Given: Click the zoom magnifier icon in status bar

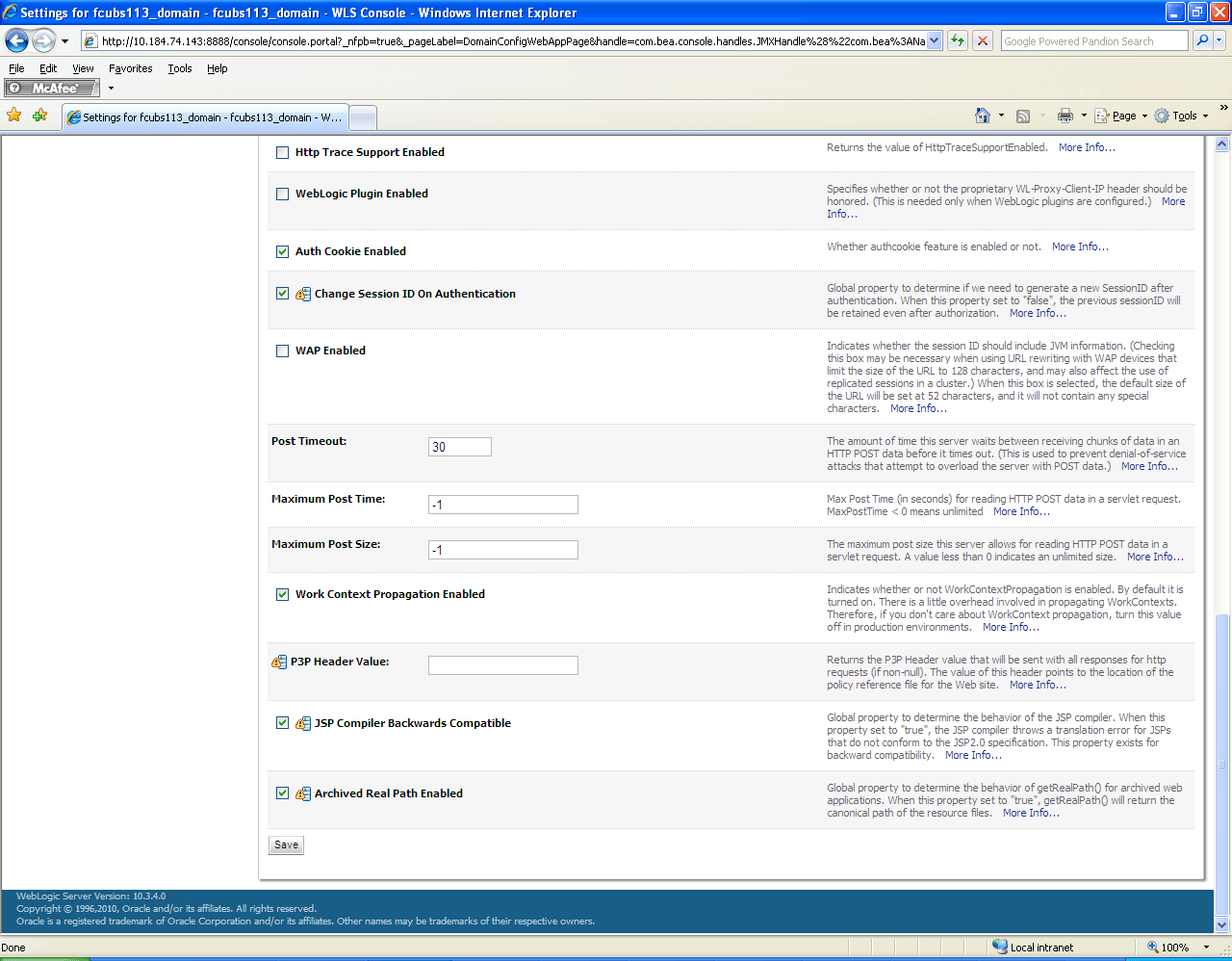Looking at the screenshot, I should click(x=1153, y=948).
